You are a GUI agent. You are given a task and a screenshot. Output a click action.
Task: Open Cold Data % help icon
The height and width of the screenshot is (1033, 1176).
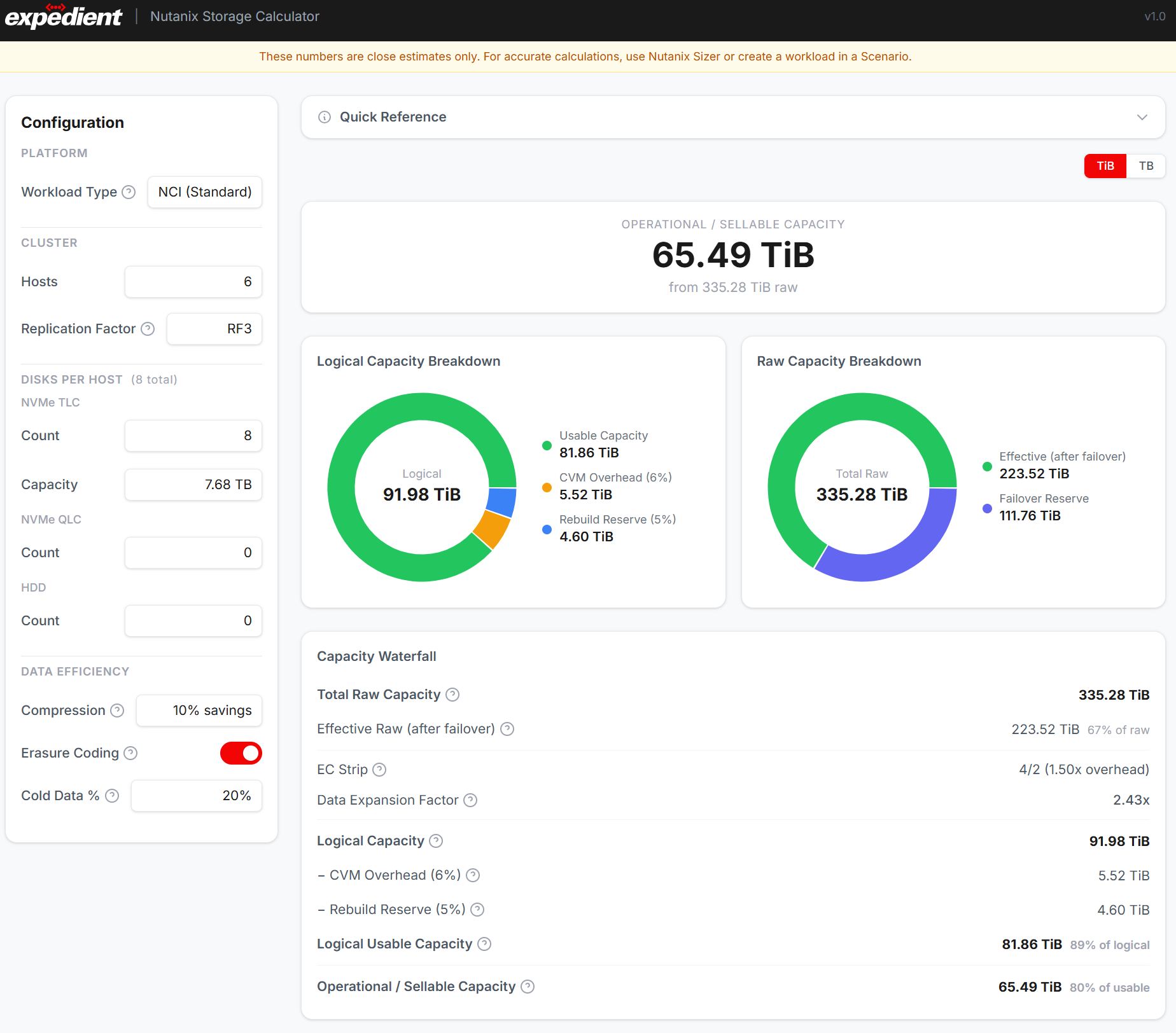point(112,796)
